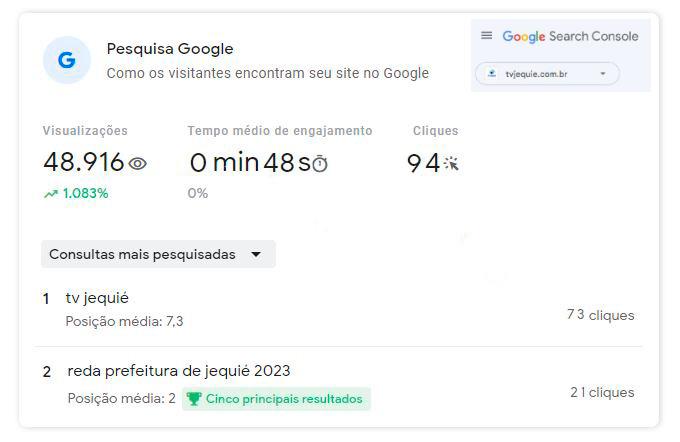Viewport: 680px width, 442px height.
Task: Open the "tv jequié" query result
Action: coord(98,298)
